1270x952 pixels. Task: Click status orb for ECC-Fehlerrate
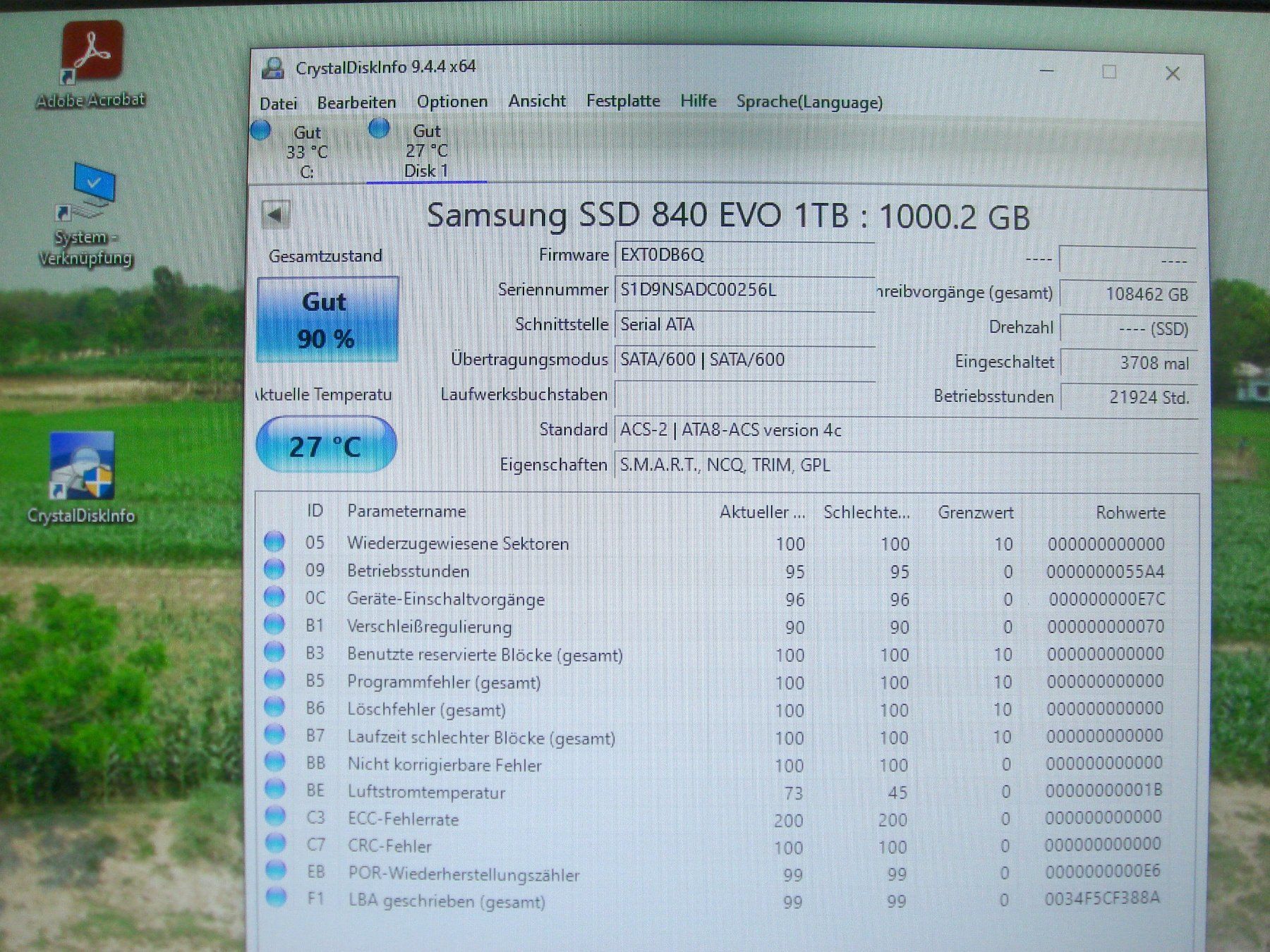(275, 817)
